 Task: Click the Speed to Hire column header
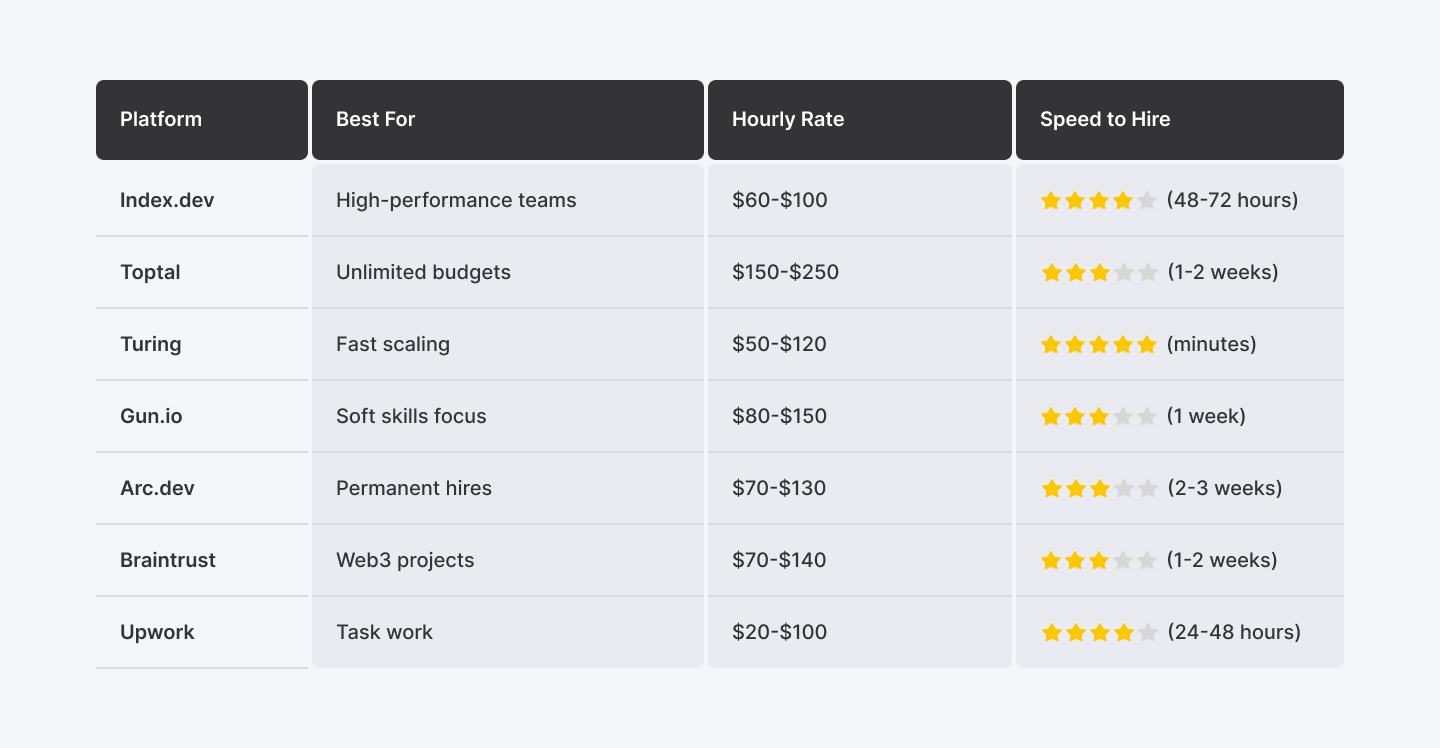coord(1105,120)
